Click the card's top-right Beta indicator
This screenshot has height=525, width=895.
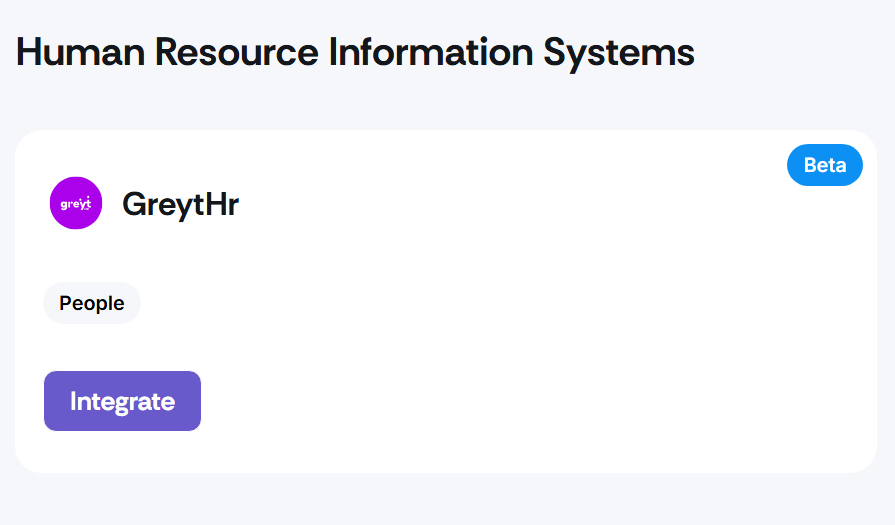pos(825,165)
